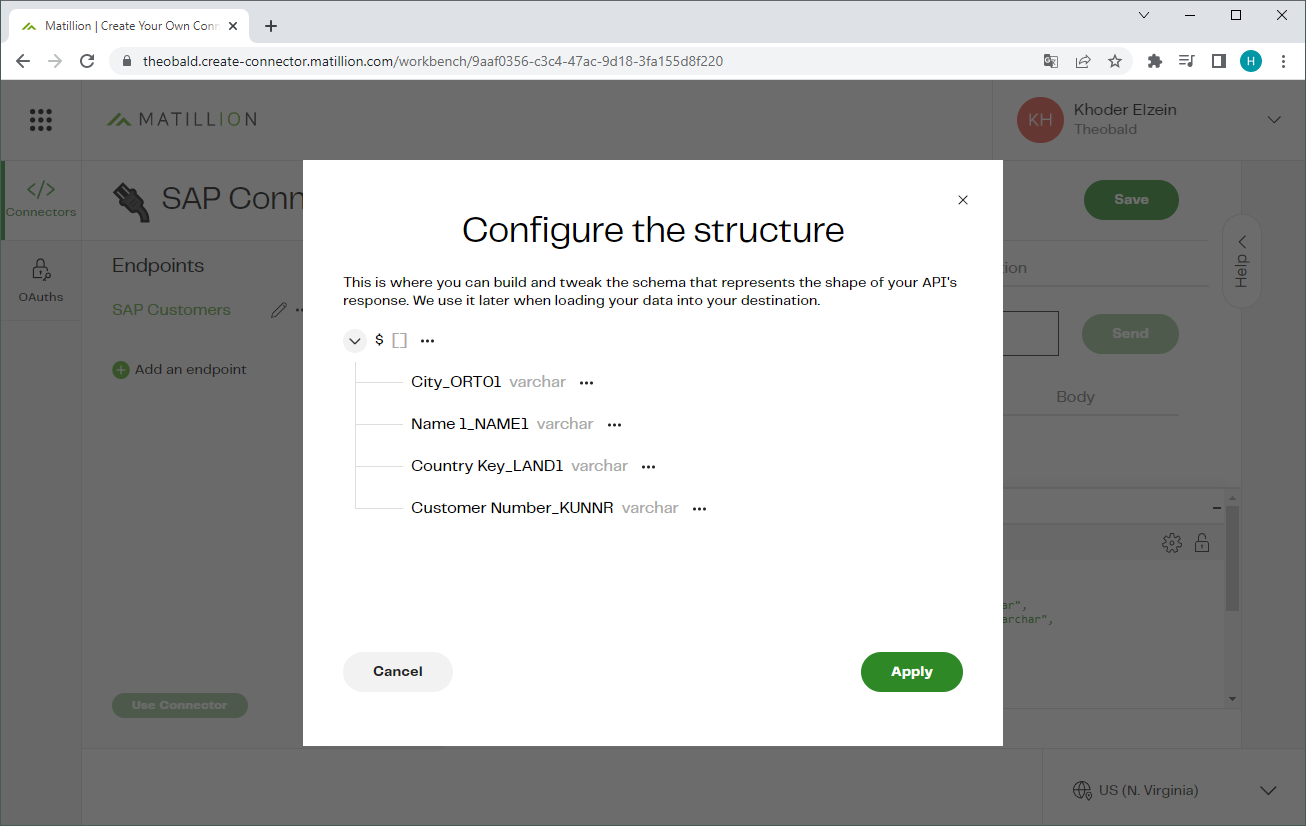The width and height of the screenshot is (1306, 826).
Task: Open options menu for Country Key_LAND1 field
Action: pyautogui.click(x=649, y=467)
